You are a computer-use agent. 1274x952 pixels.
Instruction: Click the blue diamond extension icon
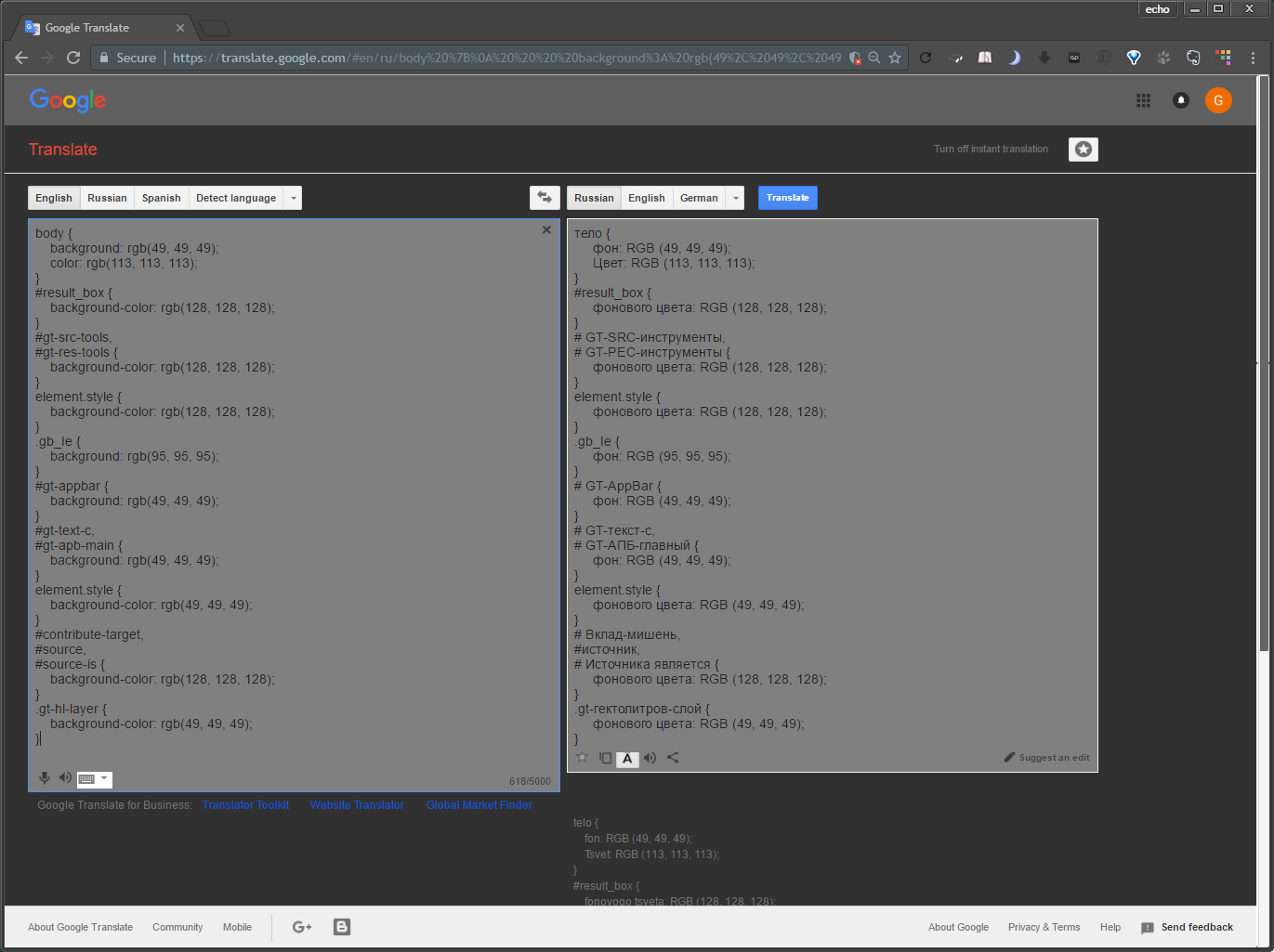(x=1134, y=58)
